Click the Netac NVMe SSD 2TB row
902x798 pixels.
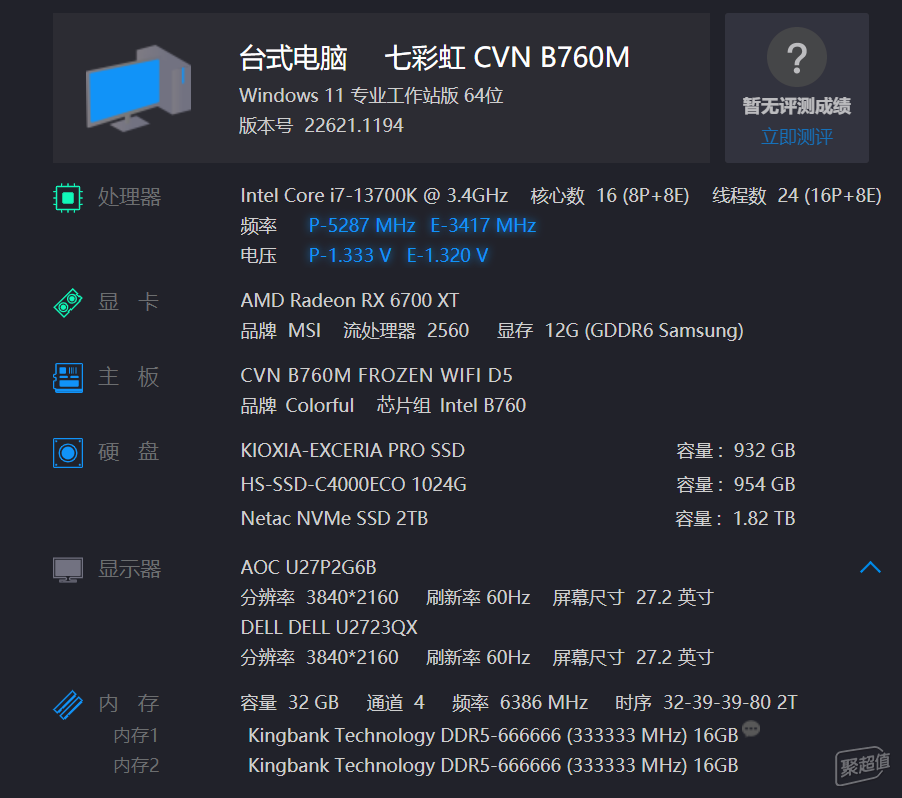point(334,518)
